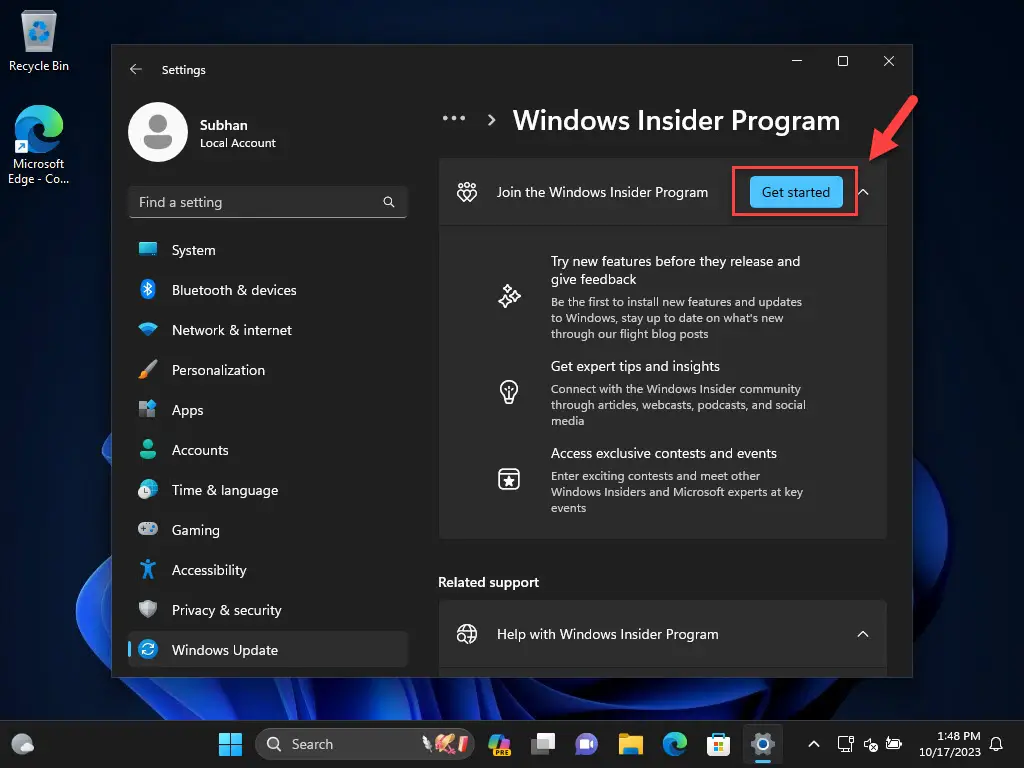1024x768 pixels.
Task: Click the battery icon in system tray
Action: coord(893,744)
